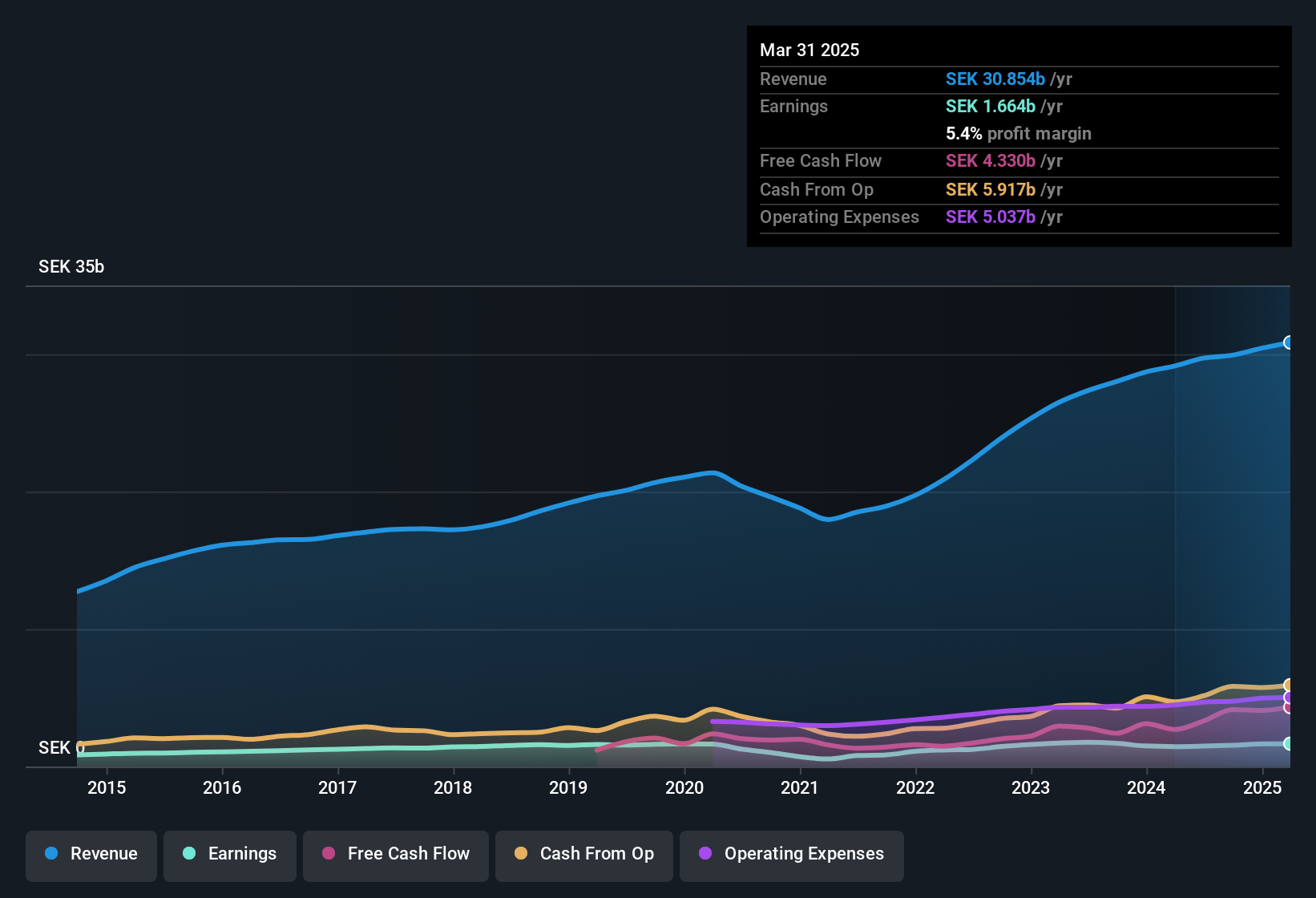Click the orange dot in Cash From Op legend
The width and height of the screenshot is (1316, 898).
click(x=521, y=853)
